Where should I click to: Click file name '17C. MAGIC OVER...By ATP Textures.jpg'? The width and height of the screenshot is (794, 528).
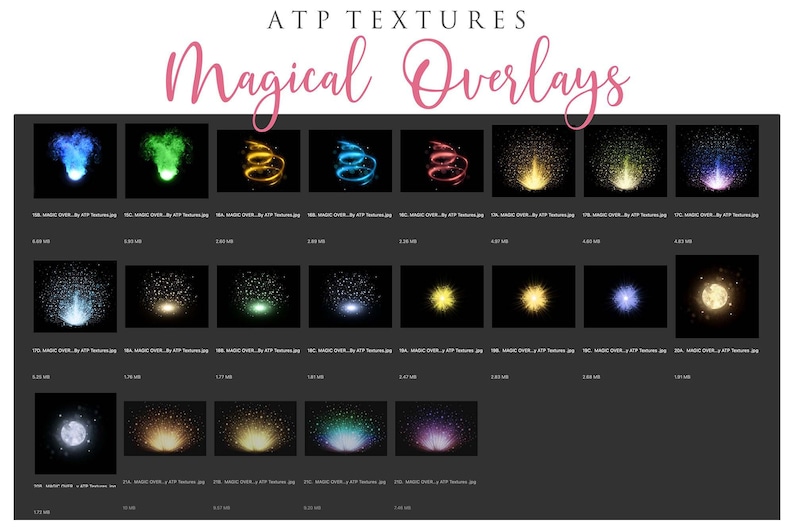[x=716, y=215]
